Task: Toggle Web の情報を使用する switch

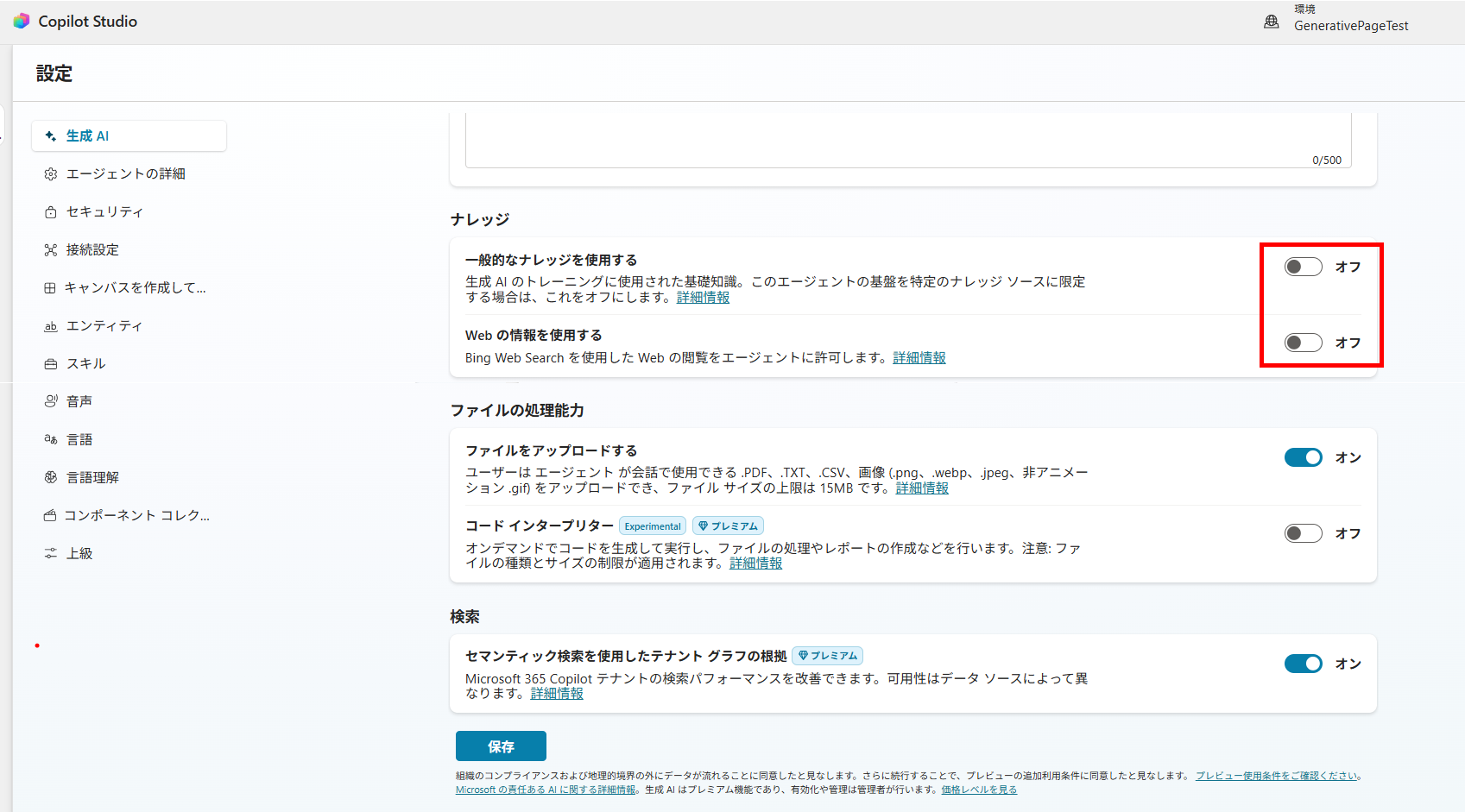Action: click(x=1303, y=343)
